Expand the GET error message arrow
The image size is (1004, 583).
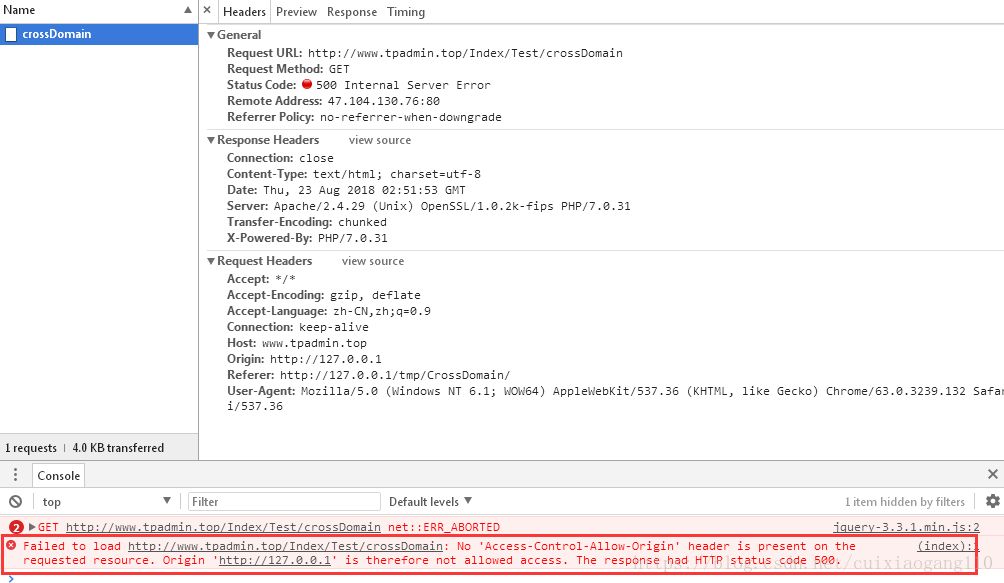[32, 527]
